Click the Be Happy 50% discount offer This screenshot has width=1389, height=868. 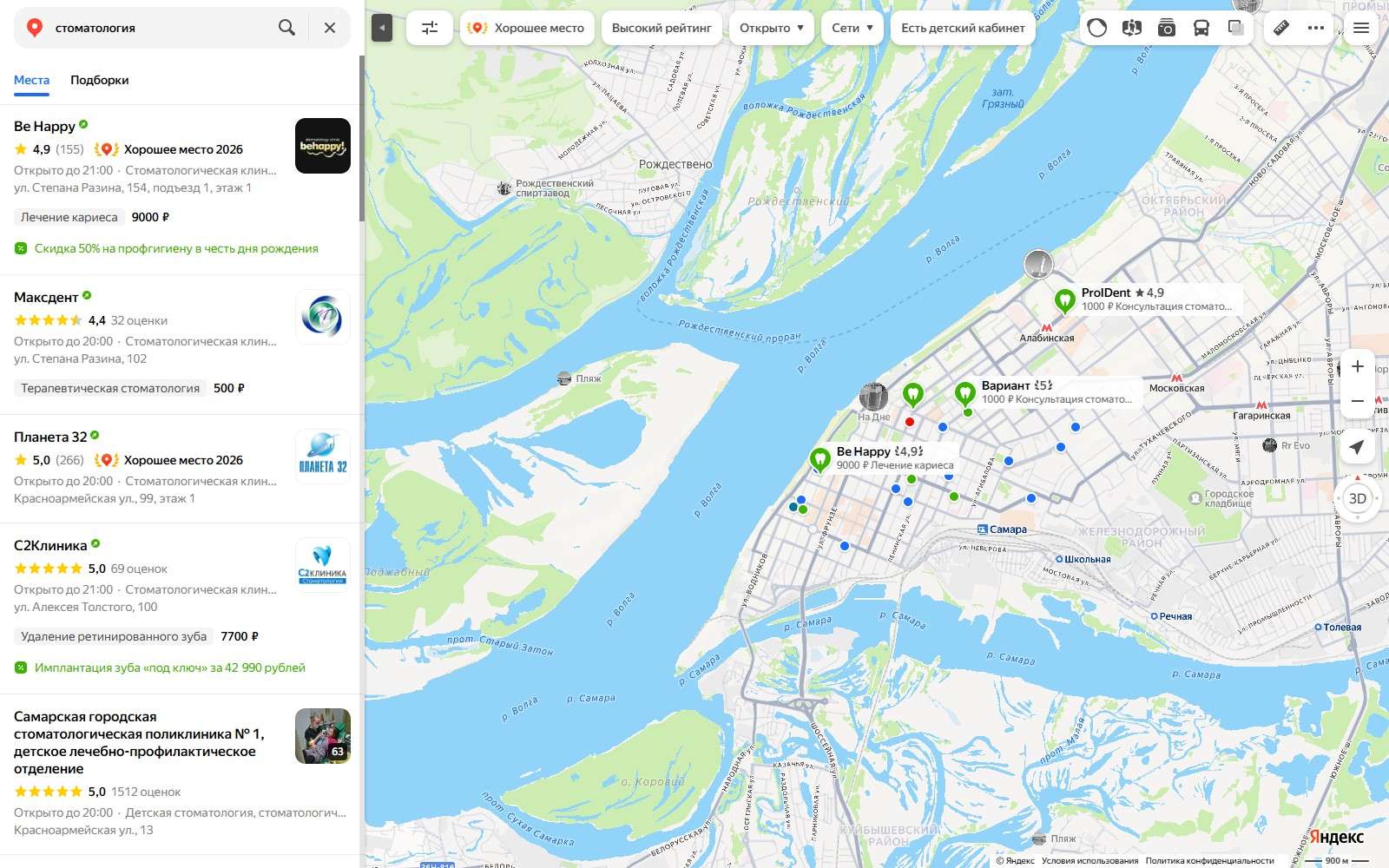coord(176,248)
